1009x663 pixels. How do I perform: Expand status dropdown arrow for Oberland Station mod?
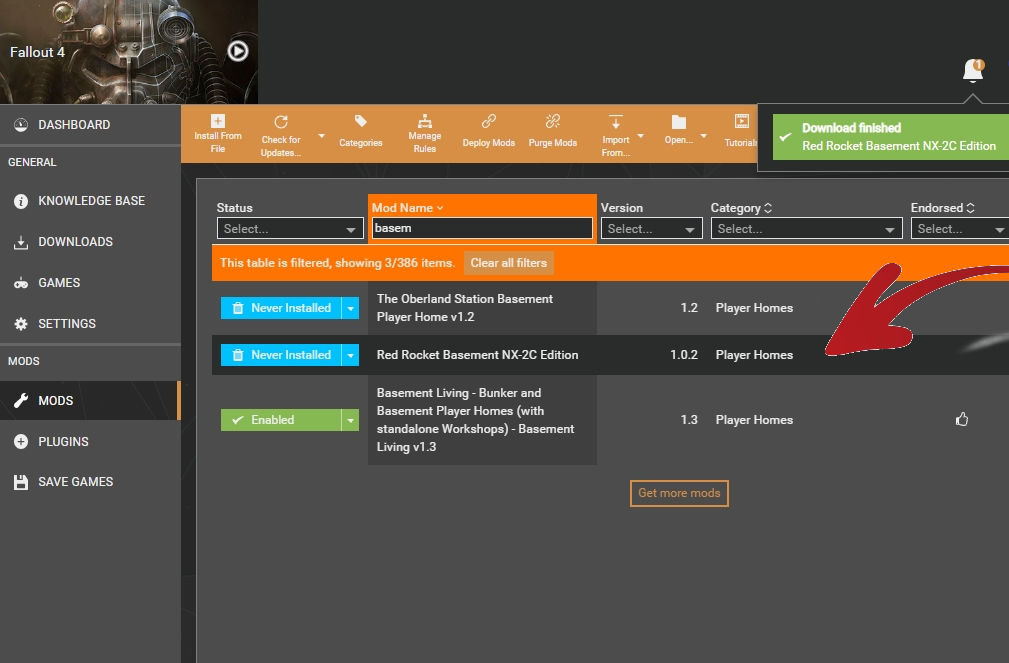pyautogui.click(x=350, y=308)
